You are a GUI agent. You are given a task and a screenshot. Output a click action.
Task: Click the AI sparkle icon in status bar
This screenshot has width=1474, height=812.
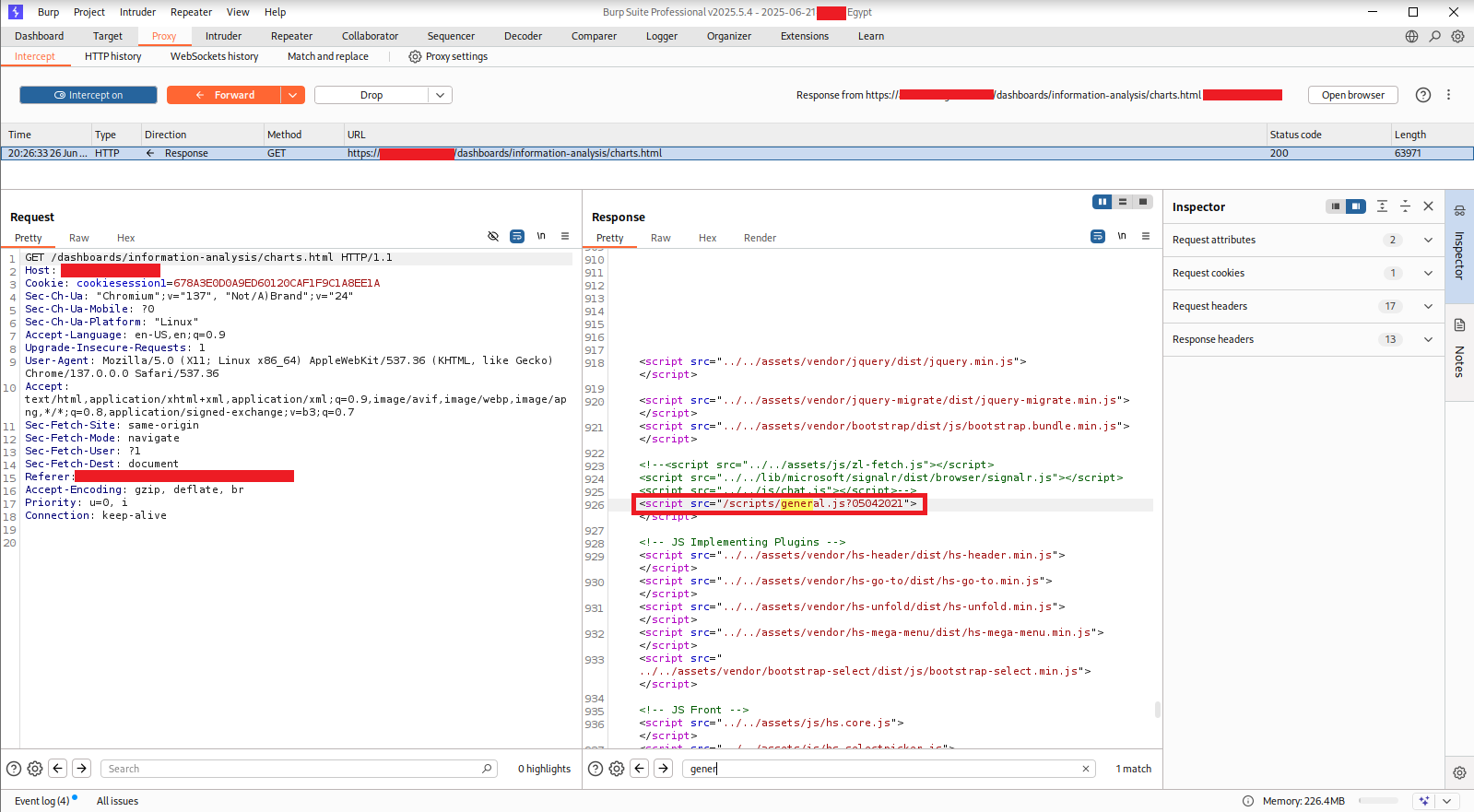tap(1424, 801)
